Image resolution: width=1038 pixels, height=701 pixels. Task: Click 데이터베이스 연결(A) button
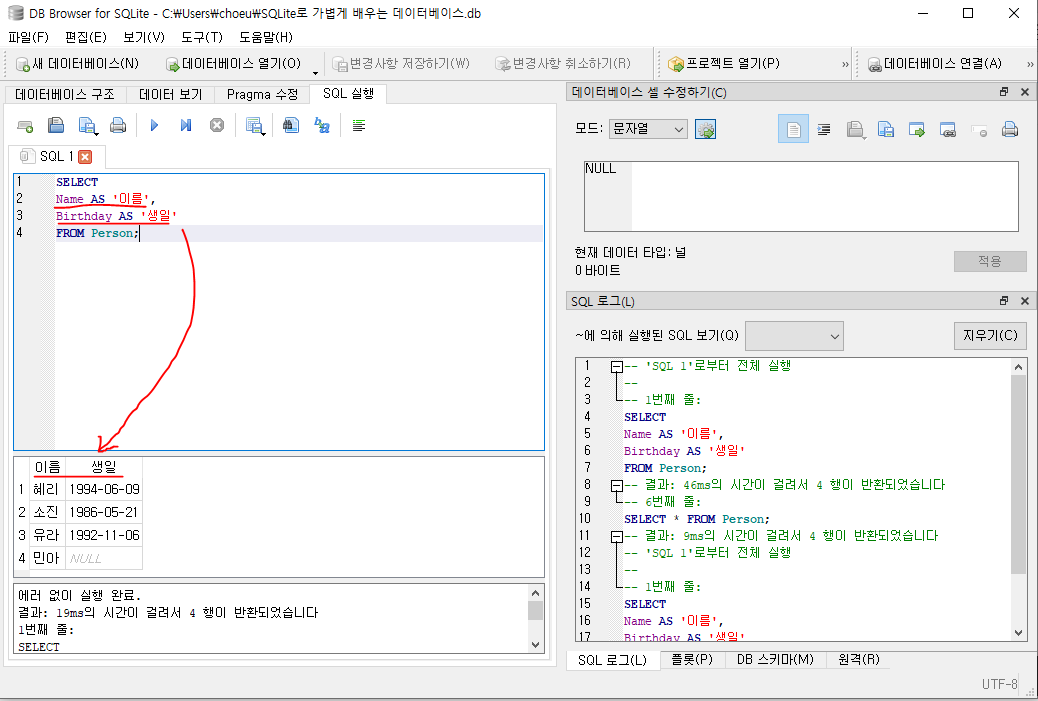pos(935,64)
